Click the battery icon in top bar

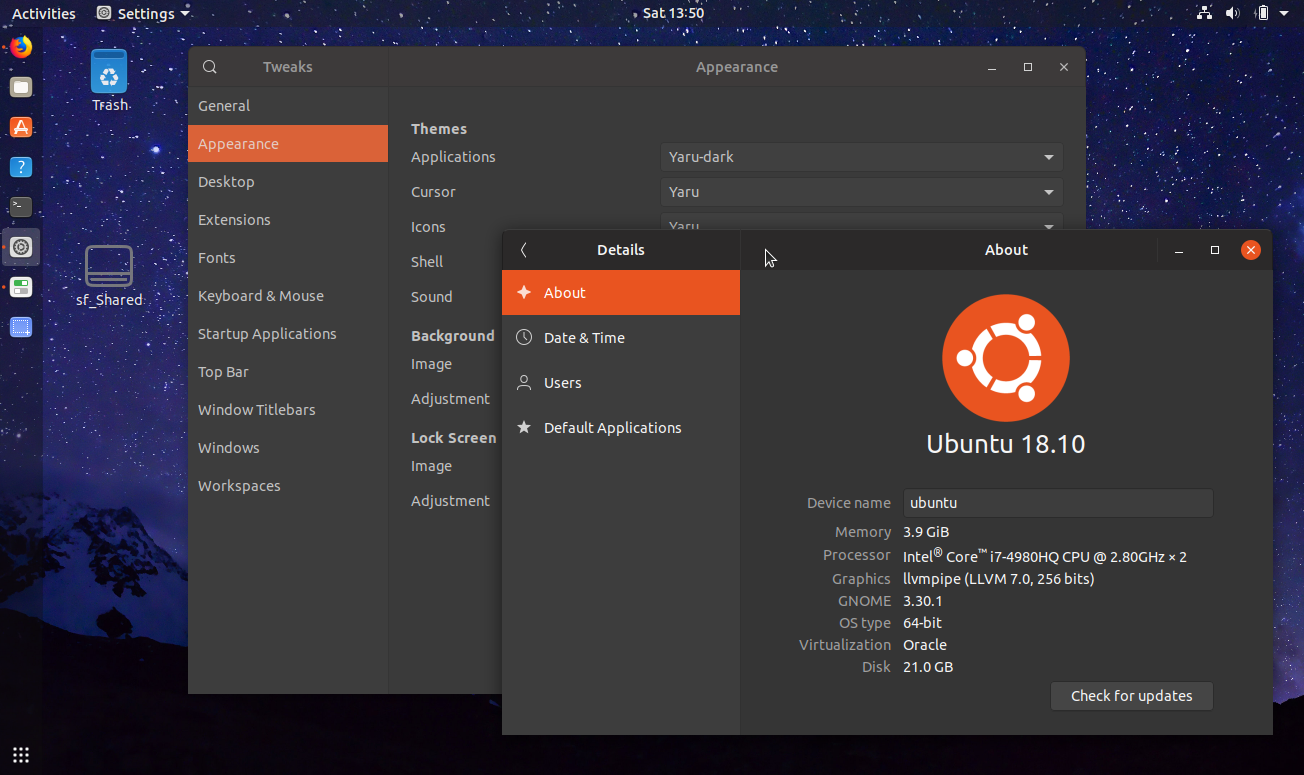point(1262,13)
